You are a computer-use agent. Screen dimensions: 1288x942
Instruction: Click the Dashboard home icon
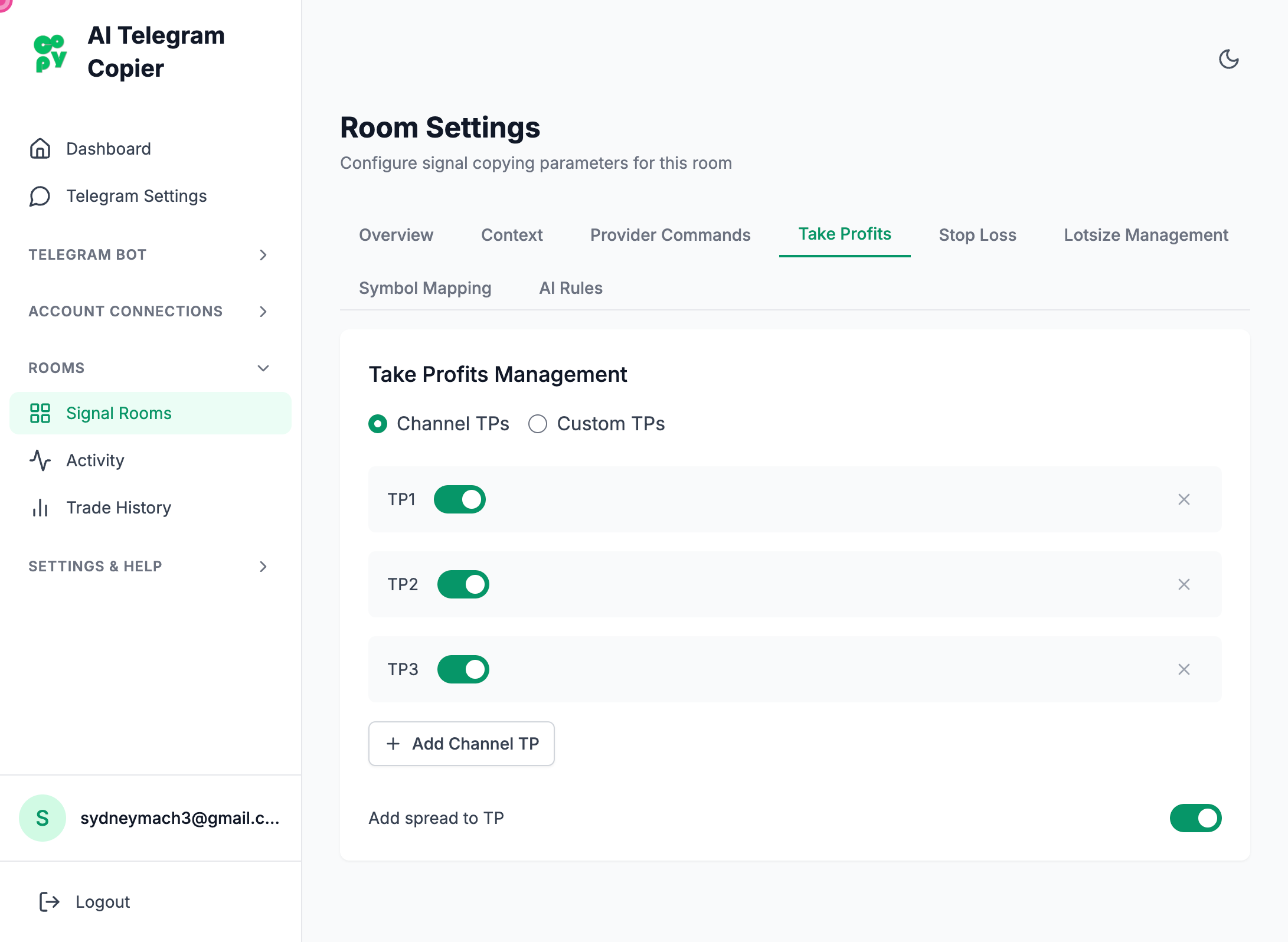(x=40, y=149)
